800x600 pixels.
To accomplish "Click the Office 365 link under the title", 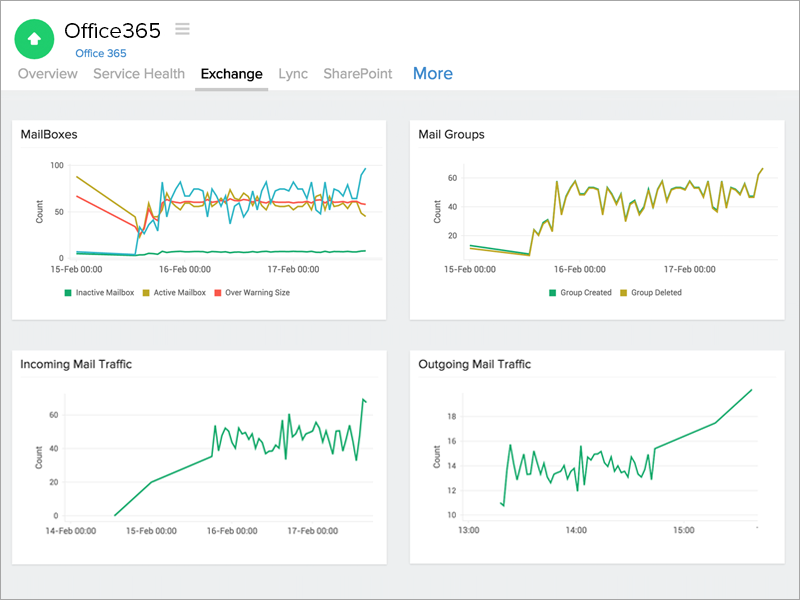I will click(x=100, y=52).
